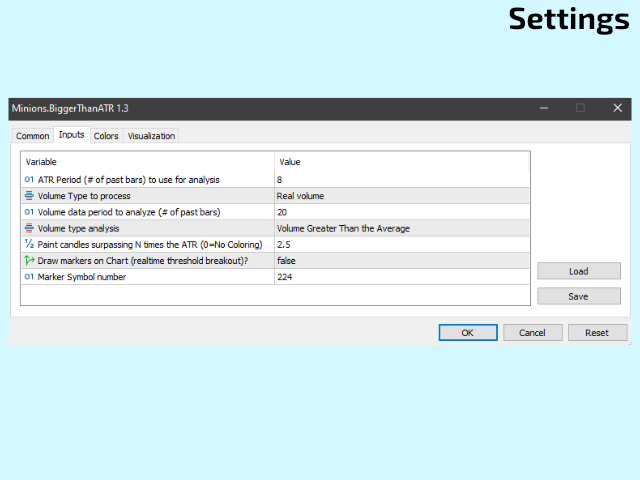640x480 pixels.
Task: Click the enum icon beside Volume type analysis
Action: click(x=29, y=228)
